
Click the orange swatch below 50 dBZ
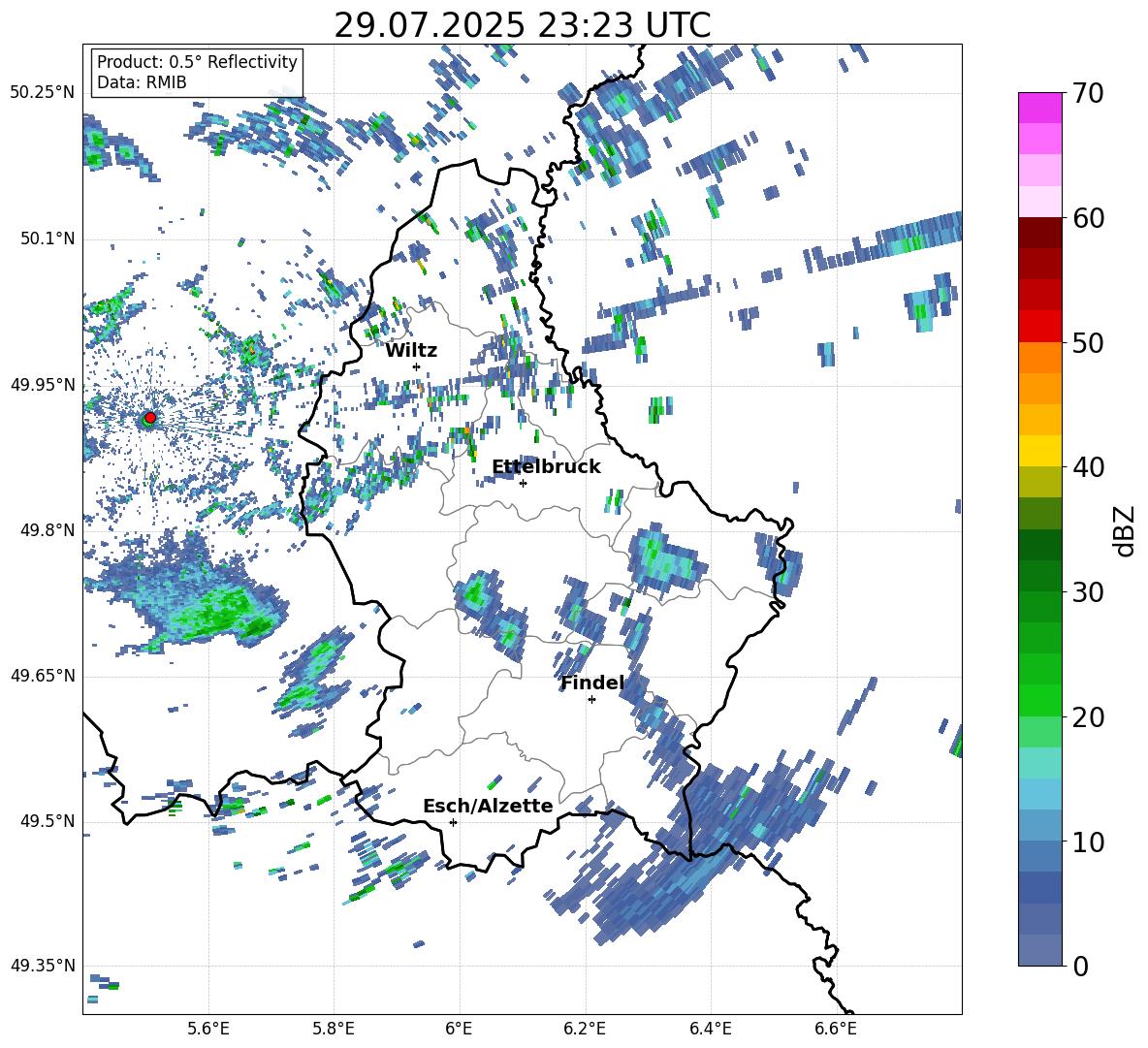[x=1039, y=358]
